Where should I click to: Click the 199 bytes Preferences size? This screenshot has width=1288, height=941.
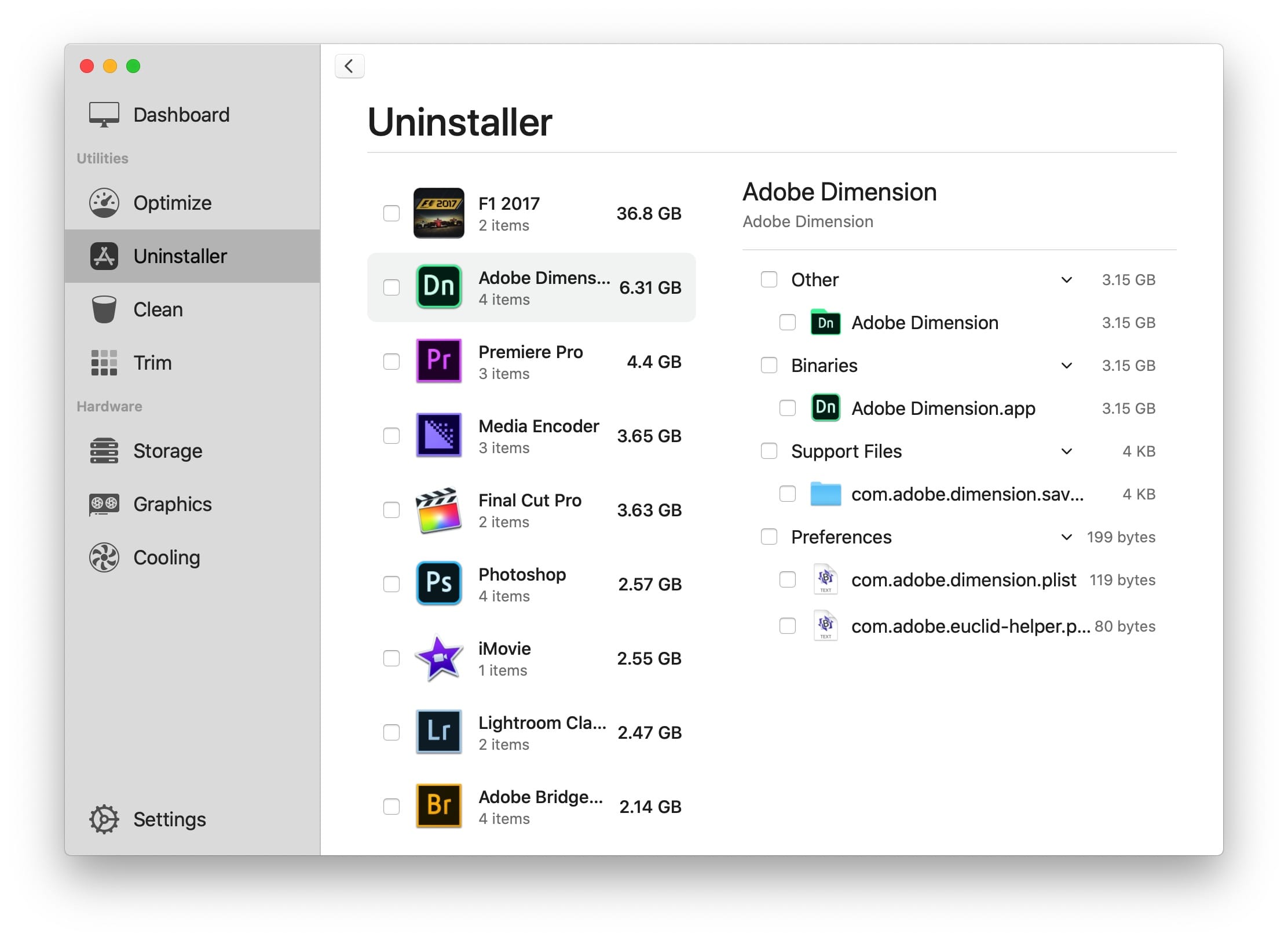pyautogui.click(x=1121, y=537)
